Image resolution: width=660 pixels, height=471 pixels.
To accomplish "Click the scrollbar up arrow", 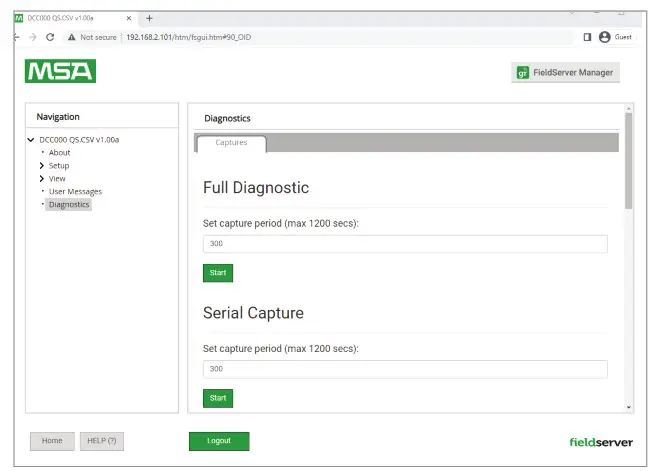I will click(x=628, y=109).
